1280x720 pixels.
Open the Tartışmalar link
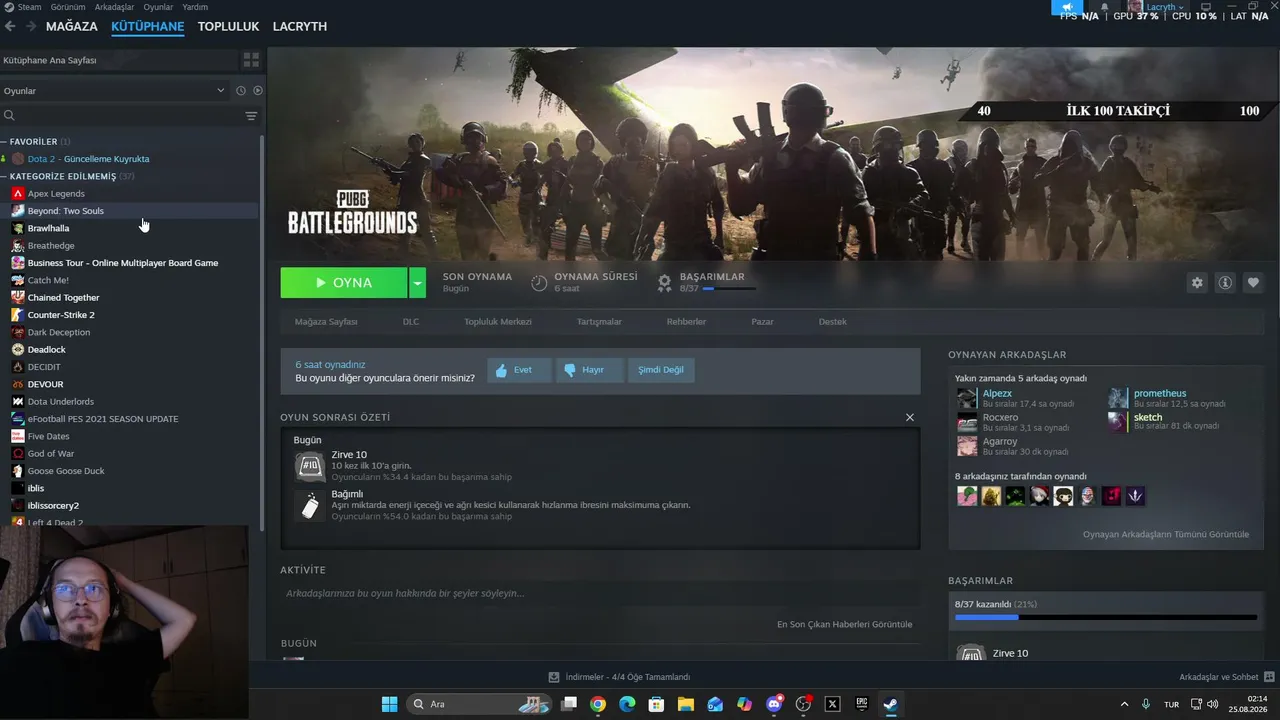599,322
